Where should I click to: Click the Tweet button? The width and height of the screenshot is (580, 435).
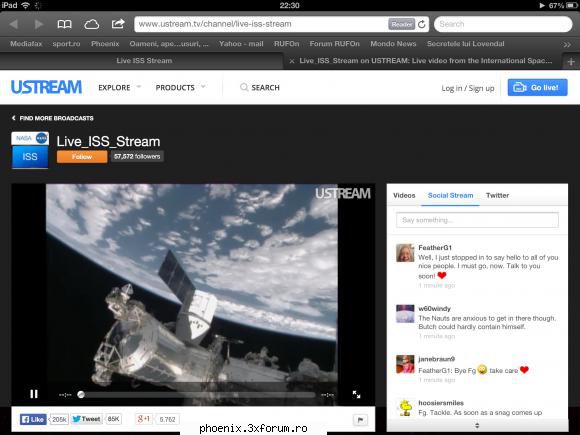(x=86, y=419)
